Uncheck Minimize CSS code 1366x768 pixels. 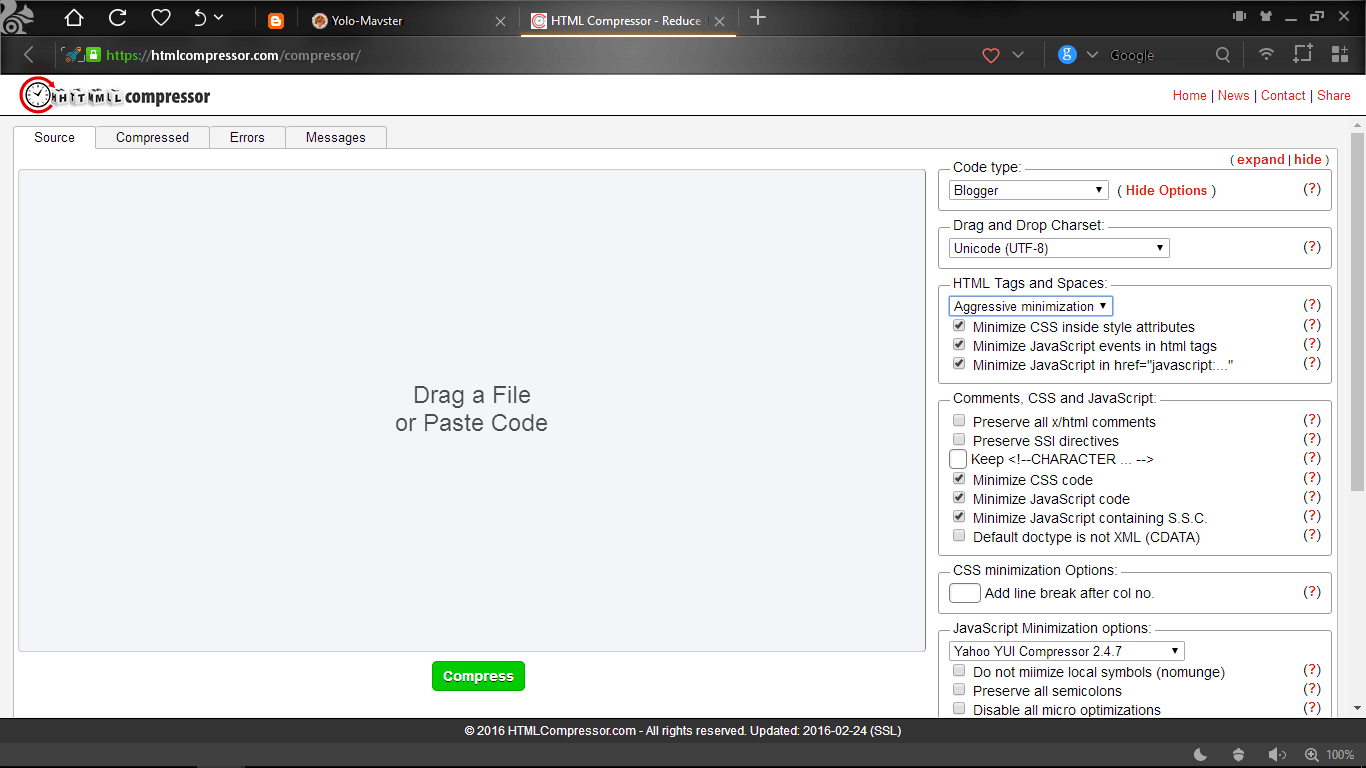click(x=959, y=478)
